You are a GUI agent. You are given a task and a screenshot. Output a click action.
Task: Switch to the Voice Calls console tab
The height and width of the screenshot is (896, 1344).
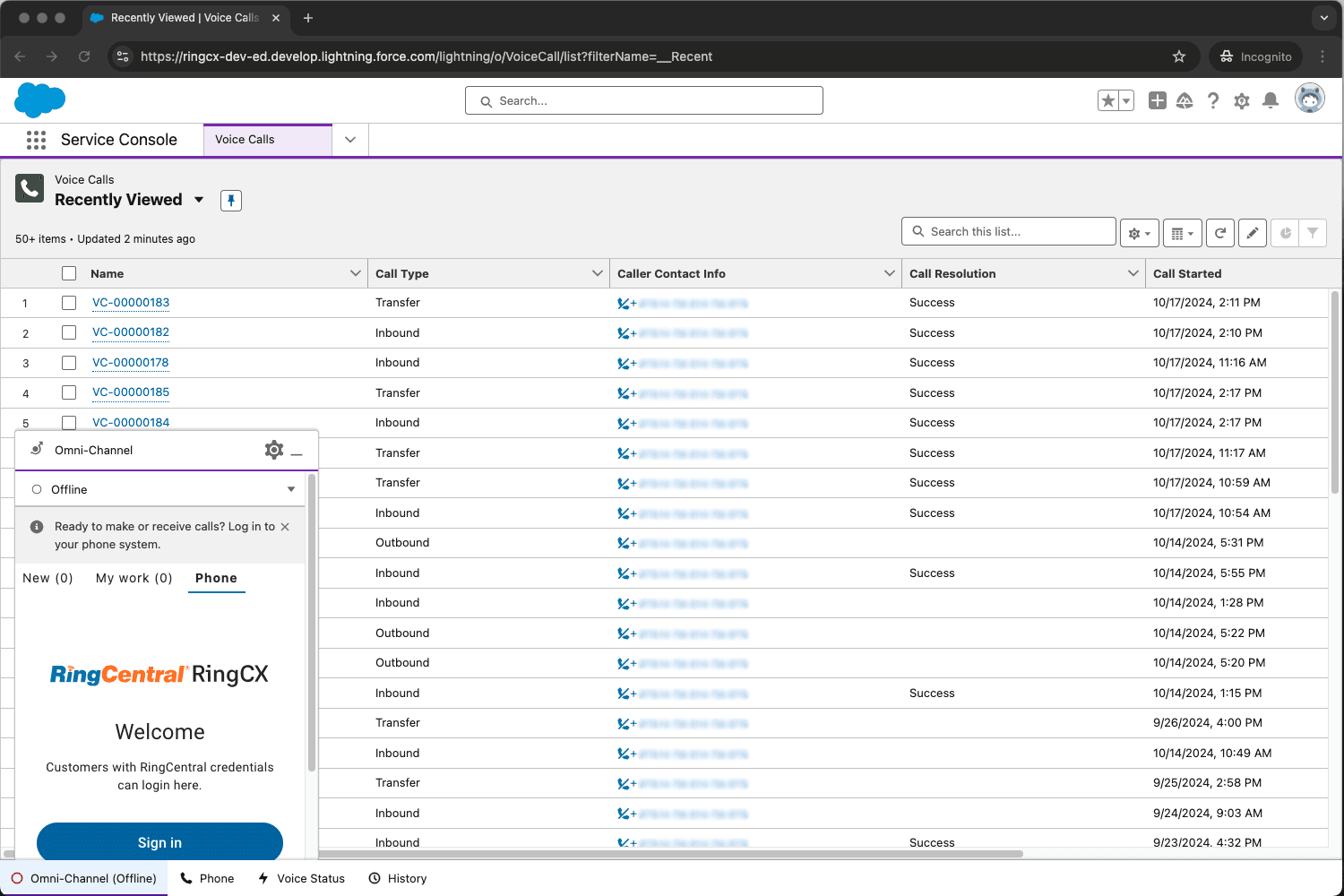[x=267, y=140]
